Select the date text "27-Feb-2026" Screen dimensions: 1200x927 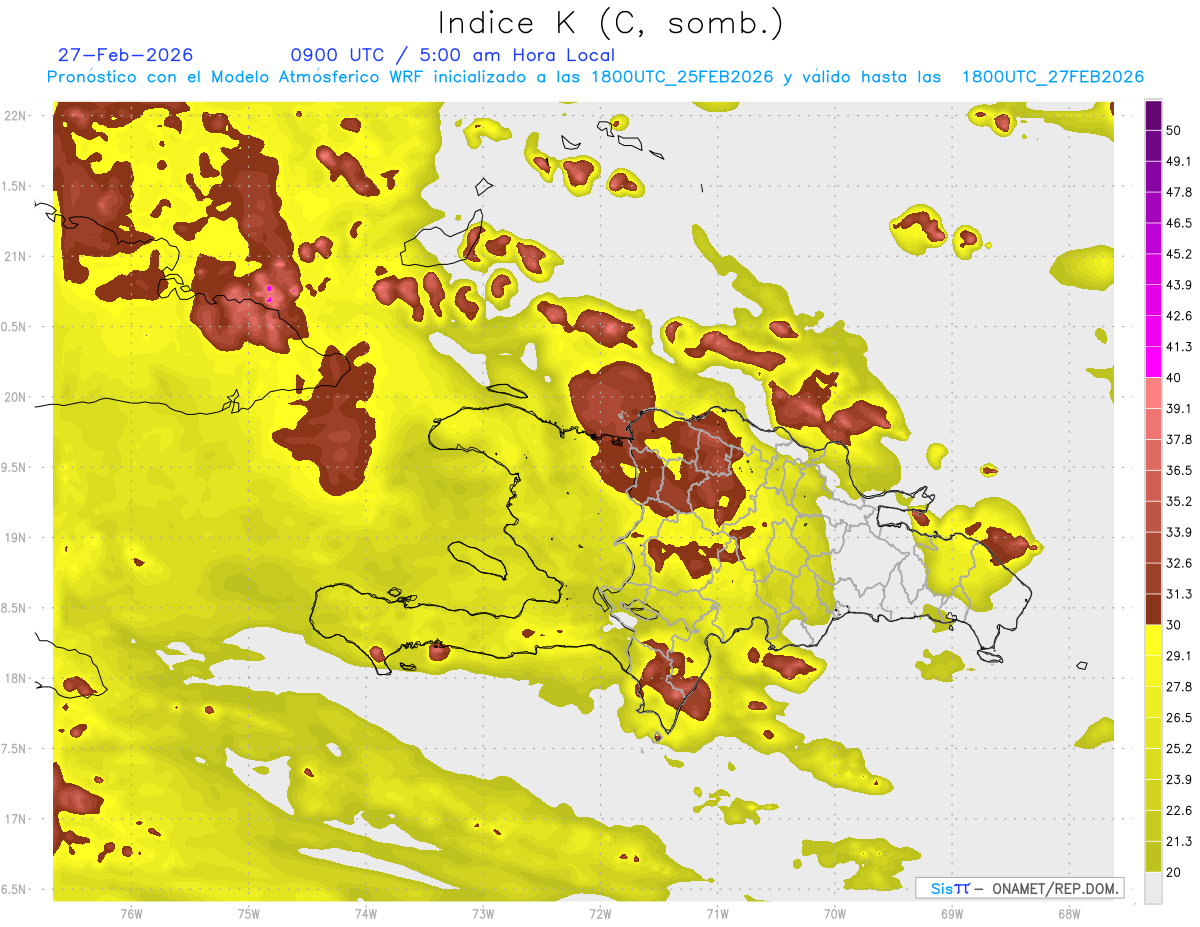pyautogui.click(x=126, y=55)
